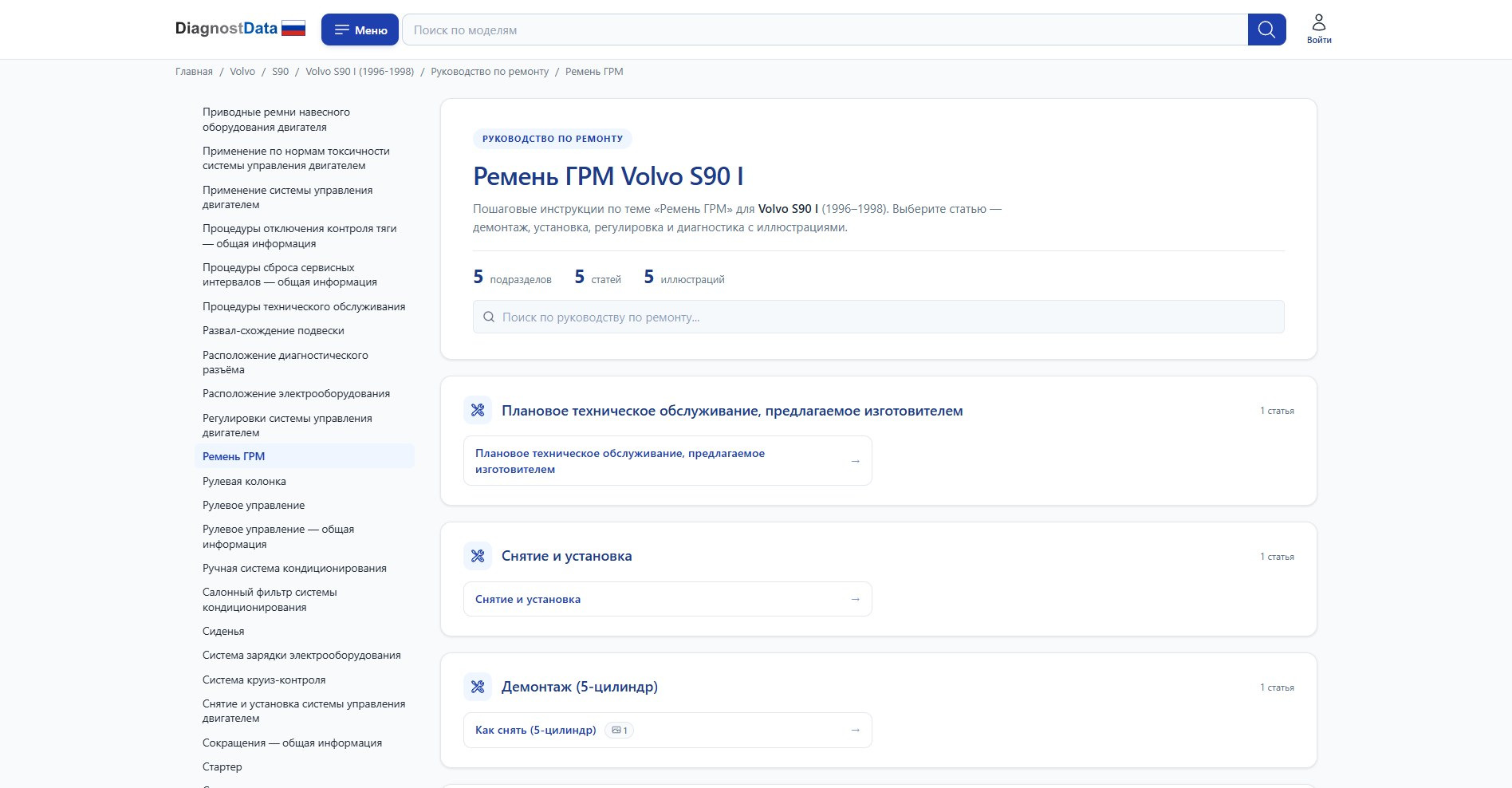Image resolution: width=1512 pixels, height=788 pixels.
Task: Open Ручная система кондиционирования sidebar item
Action: point(304,568)
